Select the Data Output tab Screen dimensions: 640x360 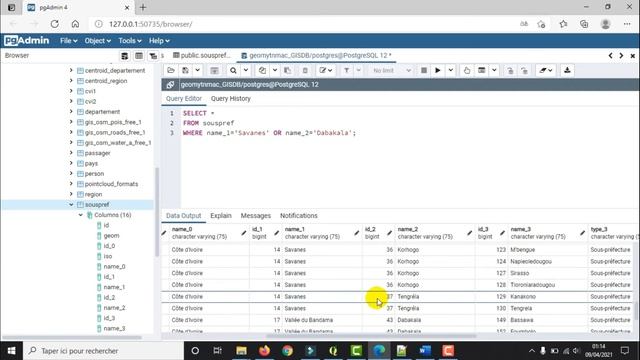coord(183,216)
